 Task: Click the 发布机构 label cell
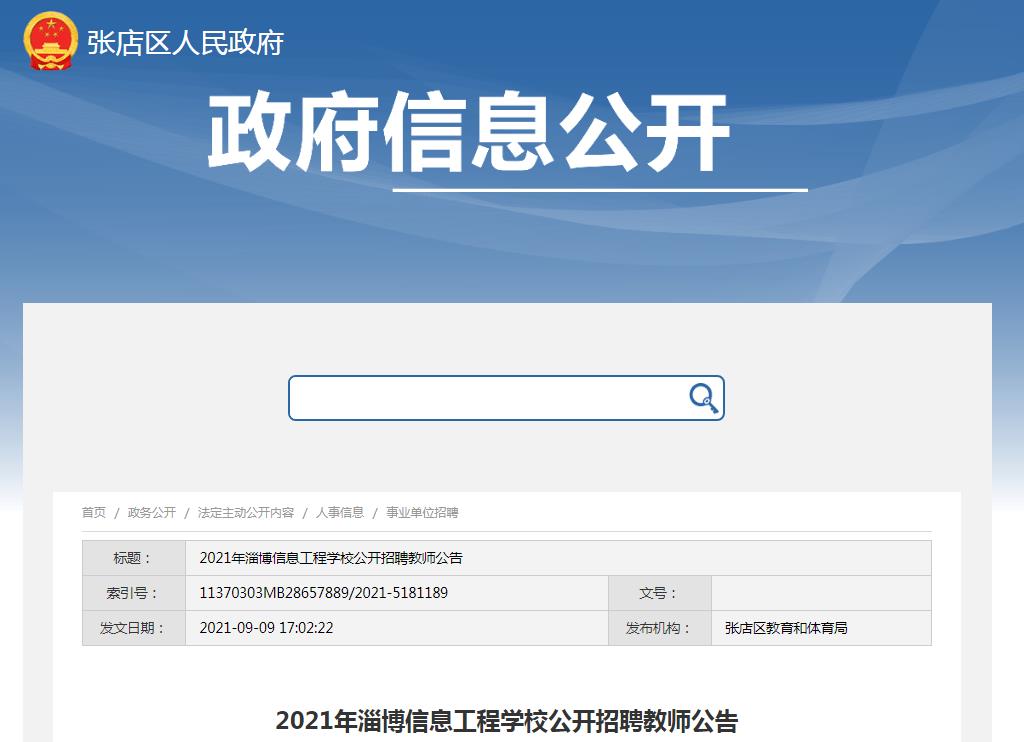point(660,628)
